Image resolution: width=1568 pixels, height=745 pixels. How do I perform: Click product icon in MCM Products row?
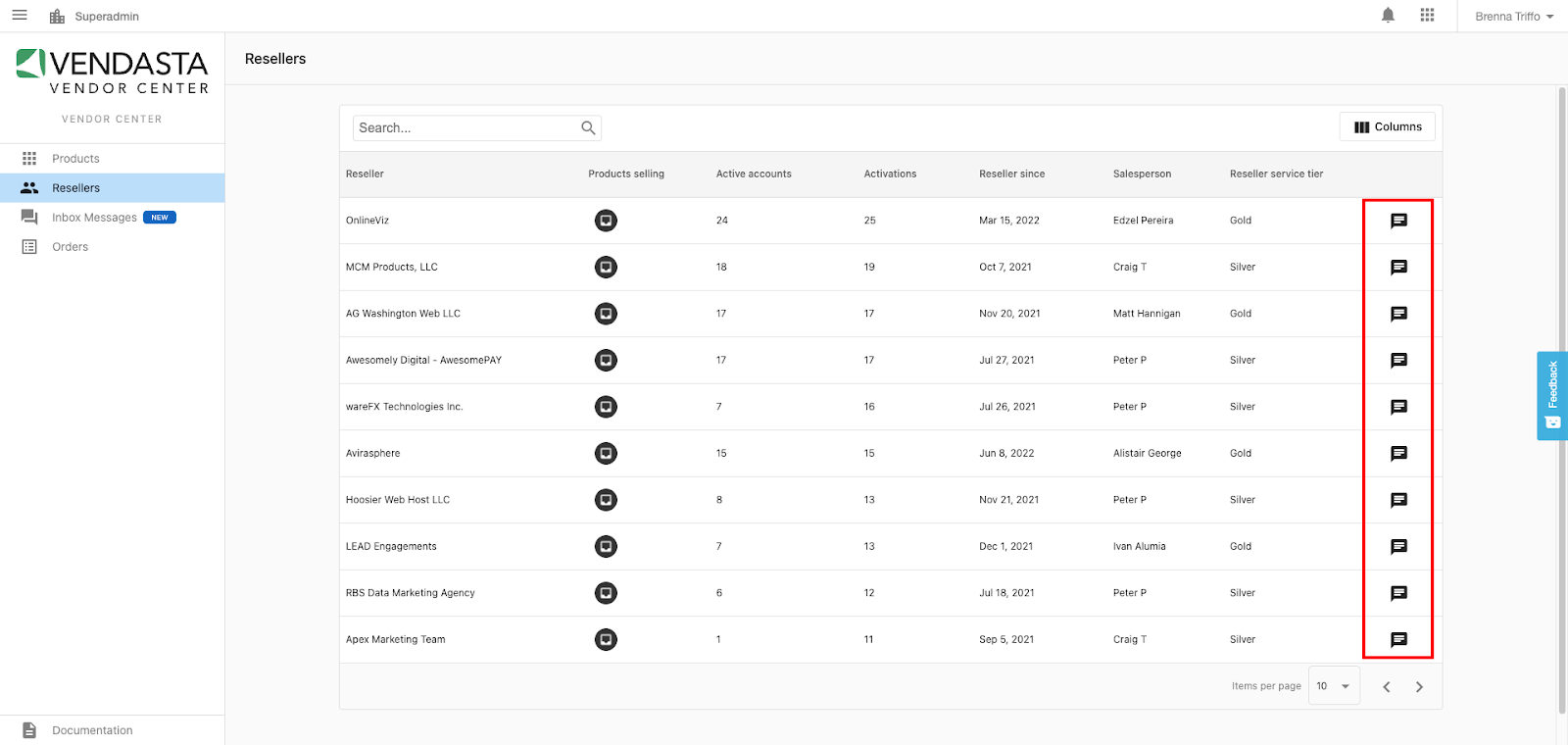(607, 267)
